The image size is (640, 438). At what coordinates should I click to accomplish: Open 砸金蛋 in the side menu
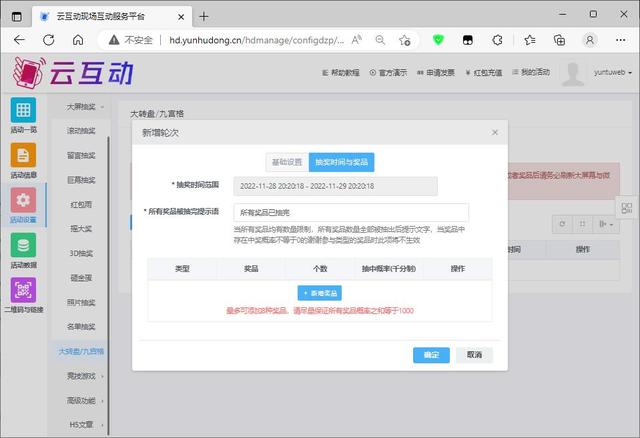[81, 278]
